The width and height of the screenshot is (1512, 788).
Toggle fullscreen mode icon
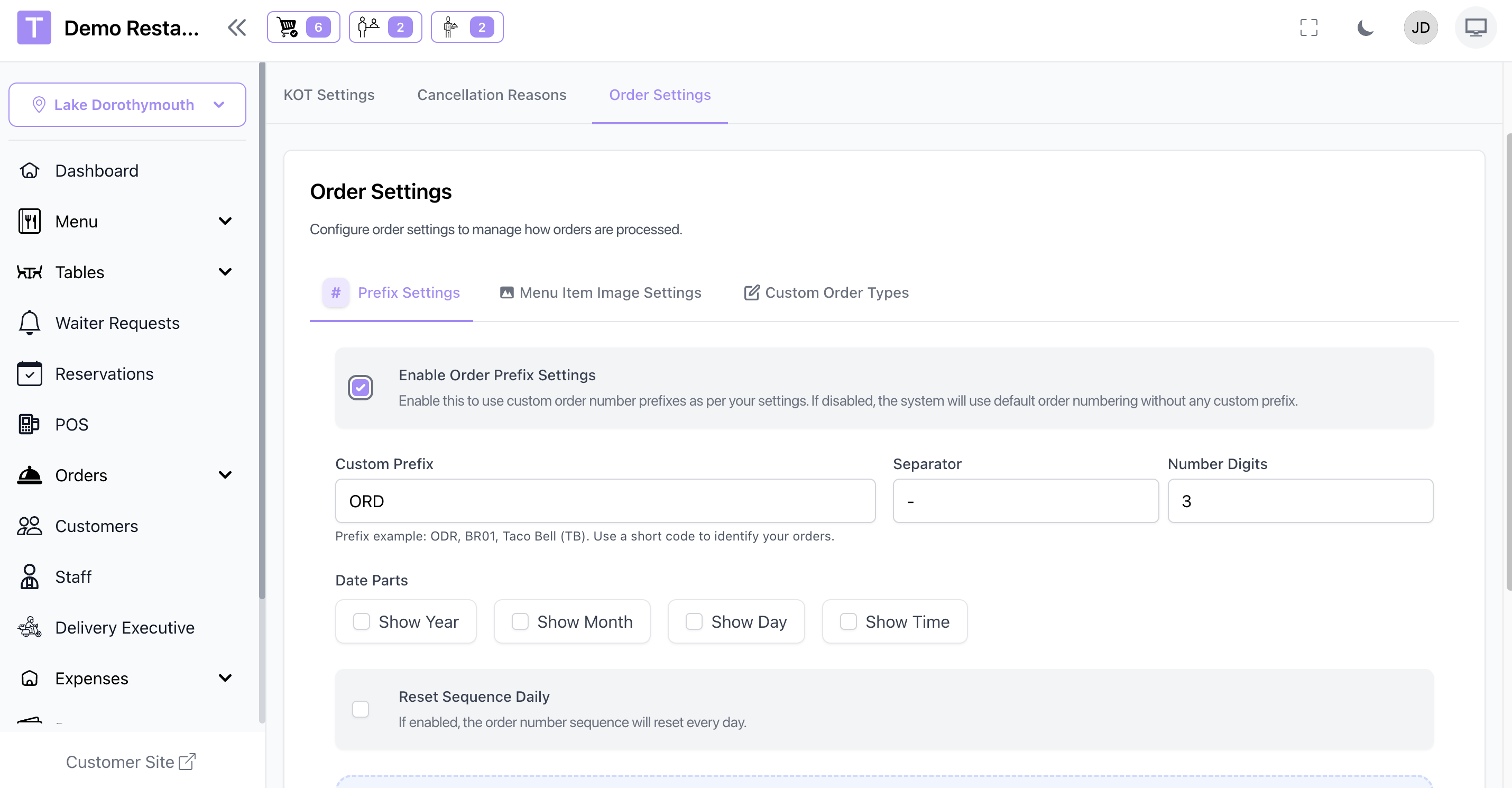[x=1308, y=28]
